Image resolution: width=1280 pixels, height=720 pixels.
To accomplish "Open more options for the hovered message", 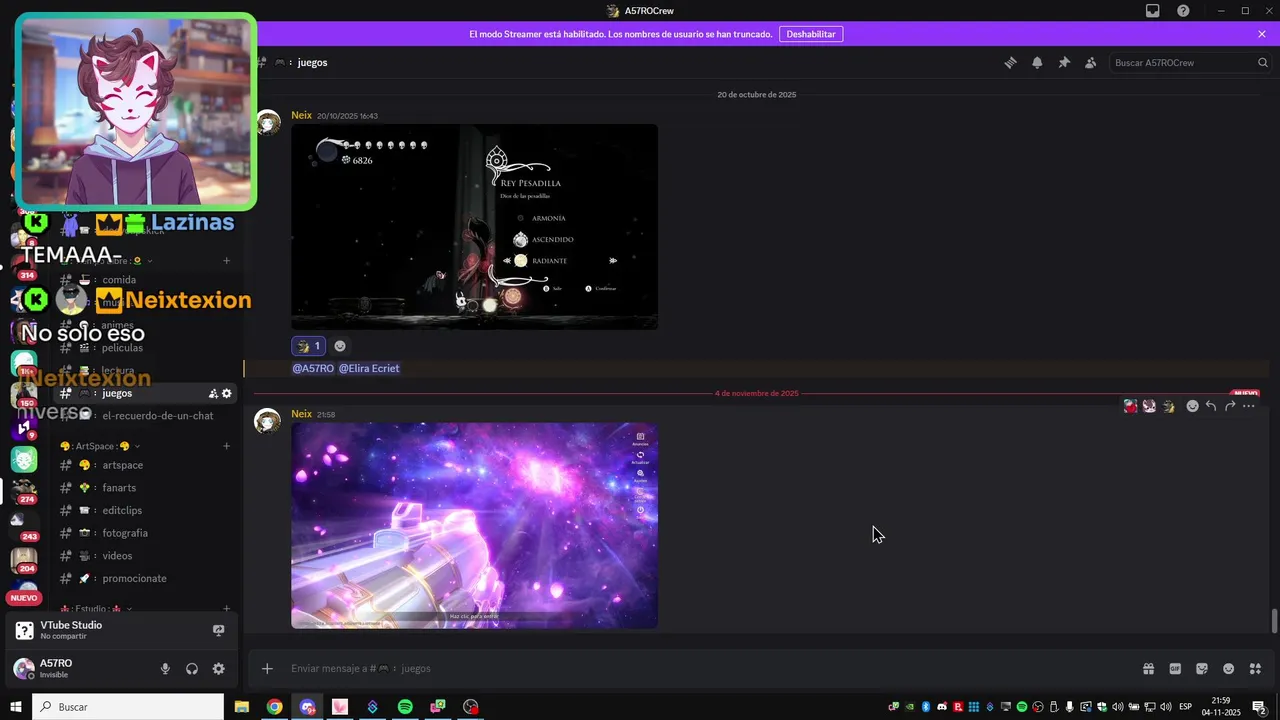I will click(x=1248, y=406).
